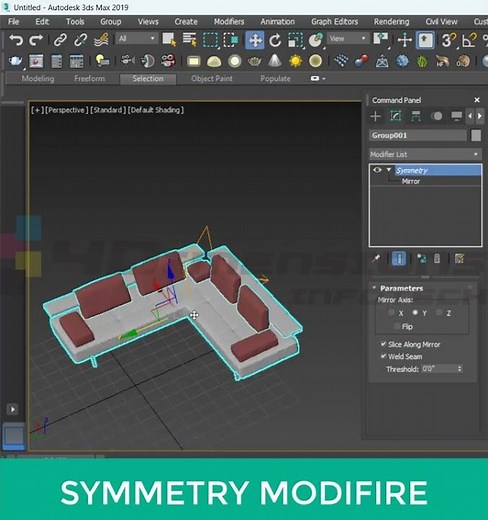This screenshot has width=488, height=520.
Task: Collapse the Parameters rollout
Action: coord(374,288)
